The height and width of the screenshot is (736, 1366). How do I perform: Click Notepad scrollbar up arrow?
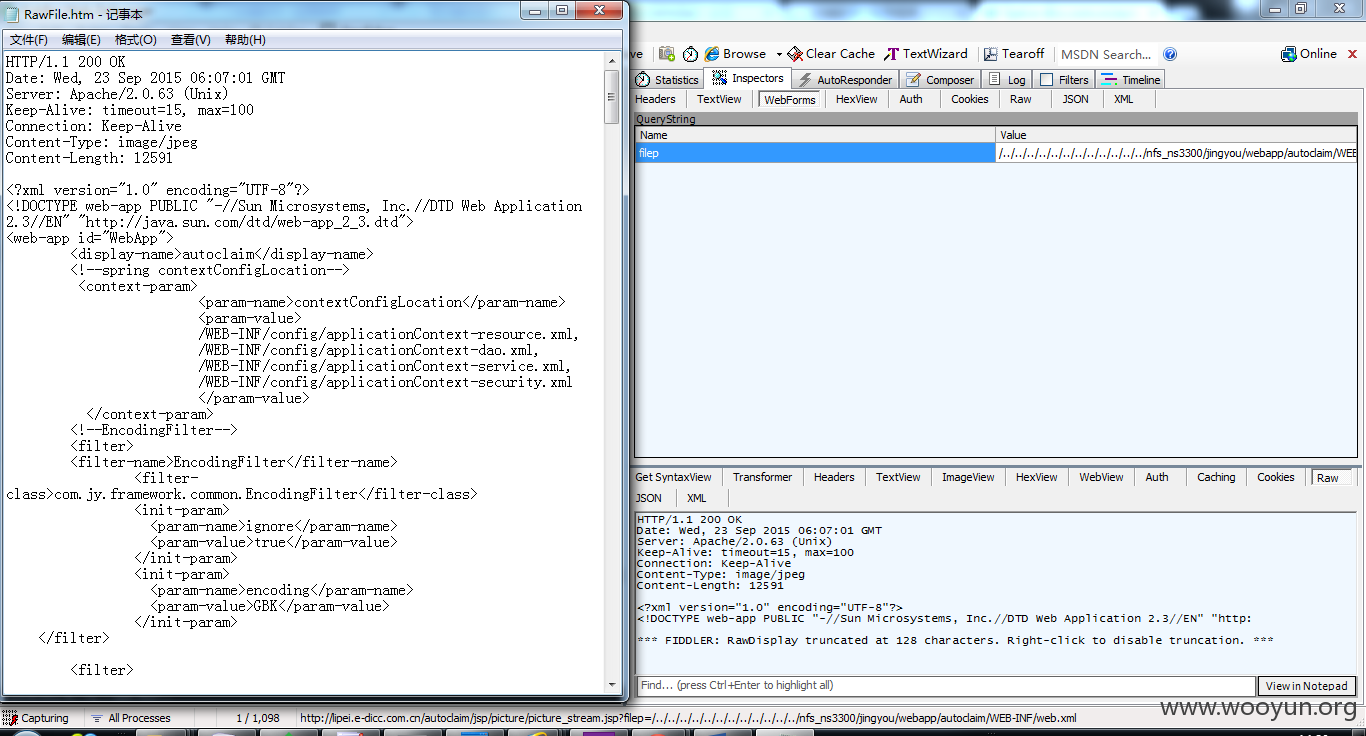point(612,61)
